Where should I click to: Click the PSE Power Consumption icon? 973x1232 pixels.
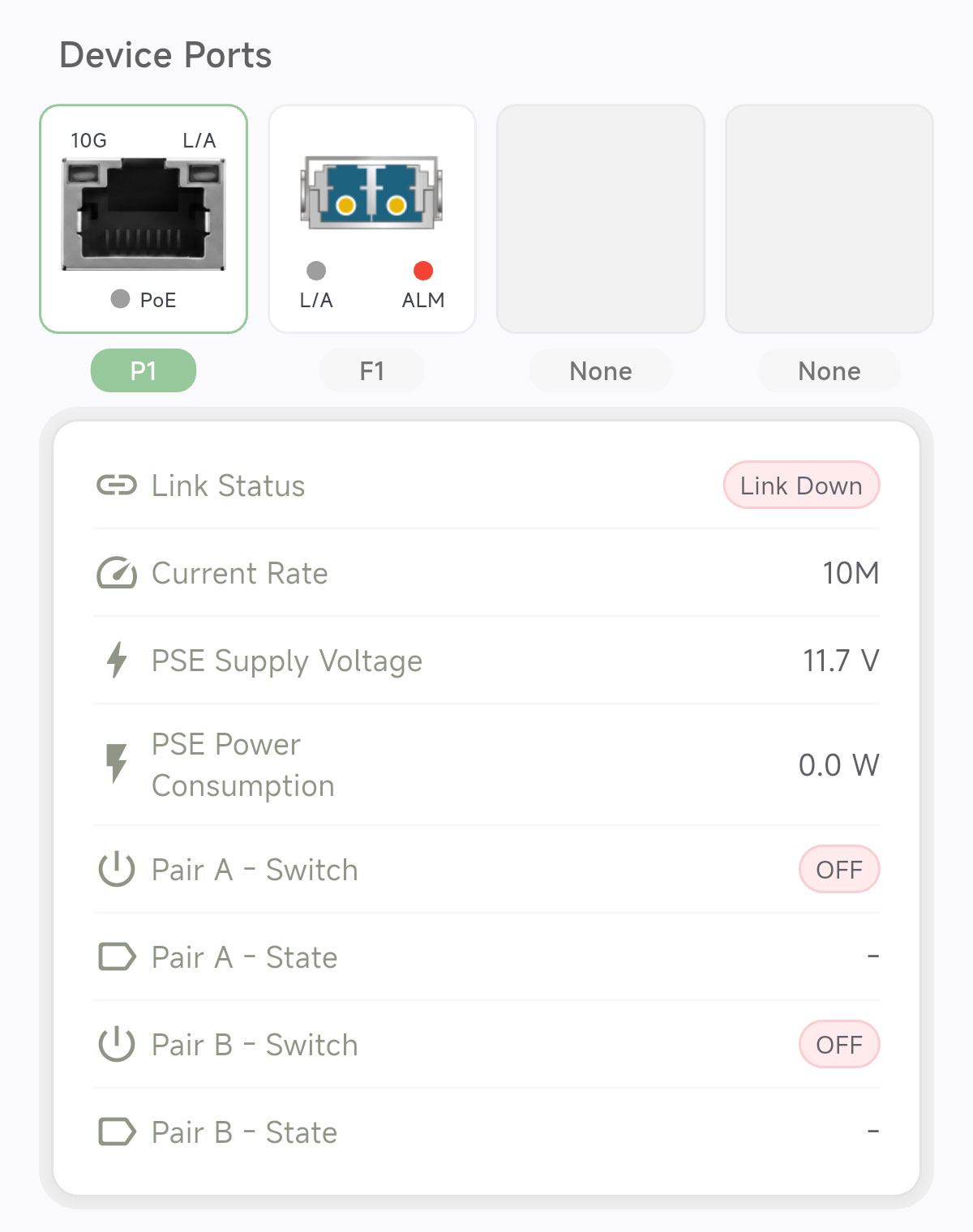117,764
